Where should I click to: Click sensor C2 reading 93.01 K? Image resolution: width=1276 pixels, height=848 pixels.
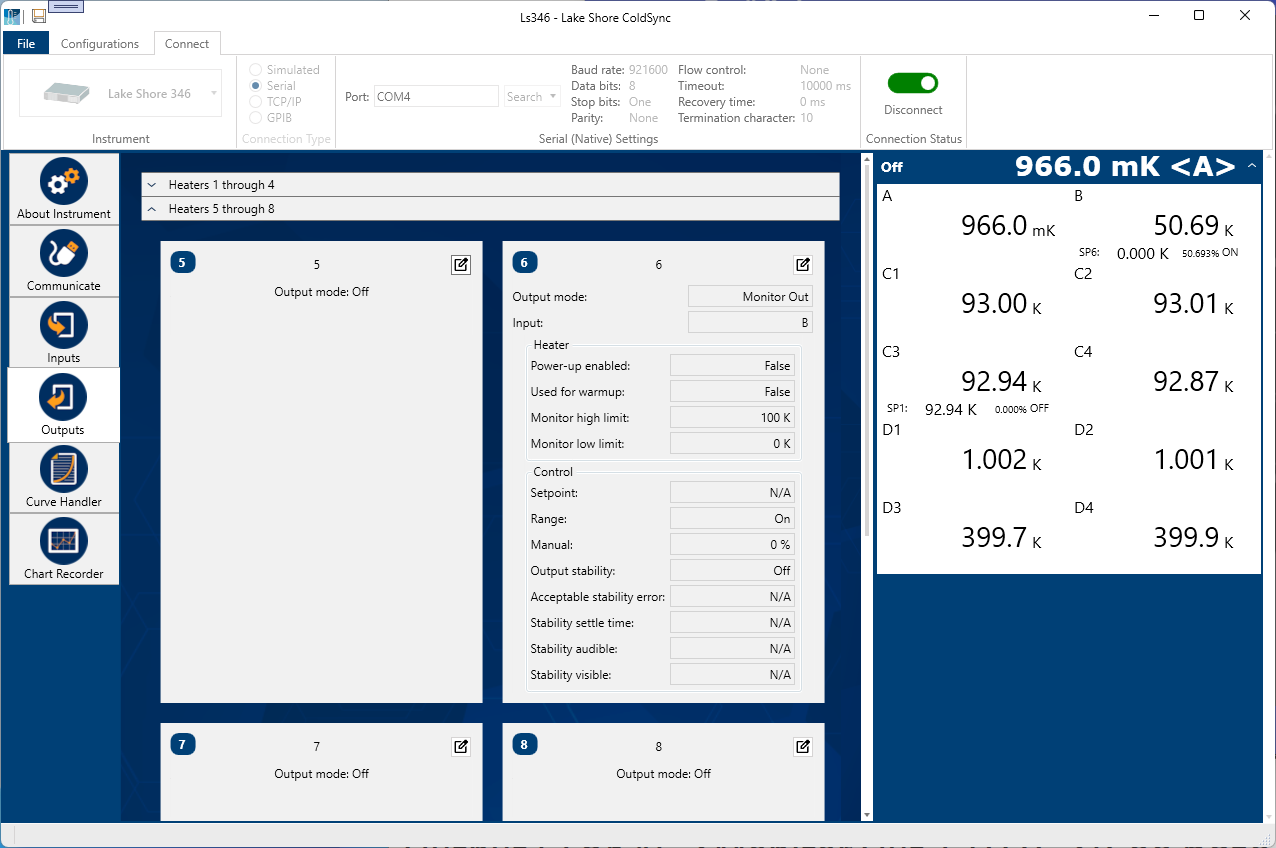(1193, 304)
